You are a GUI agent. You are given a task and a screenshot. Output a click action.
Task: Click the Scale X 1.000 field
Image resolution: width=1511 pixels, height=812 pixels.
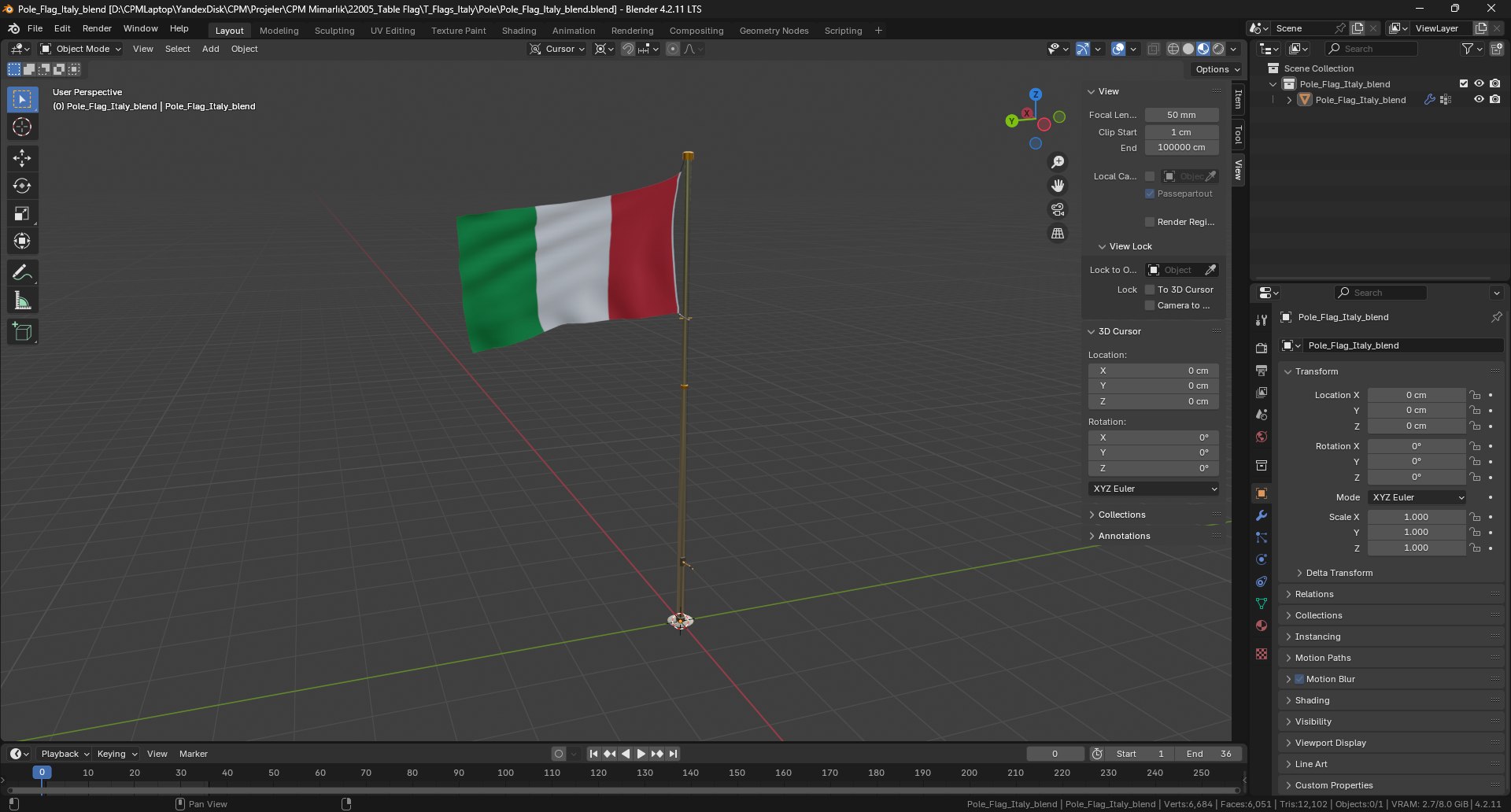1416,517
